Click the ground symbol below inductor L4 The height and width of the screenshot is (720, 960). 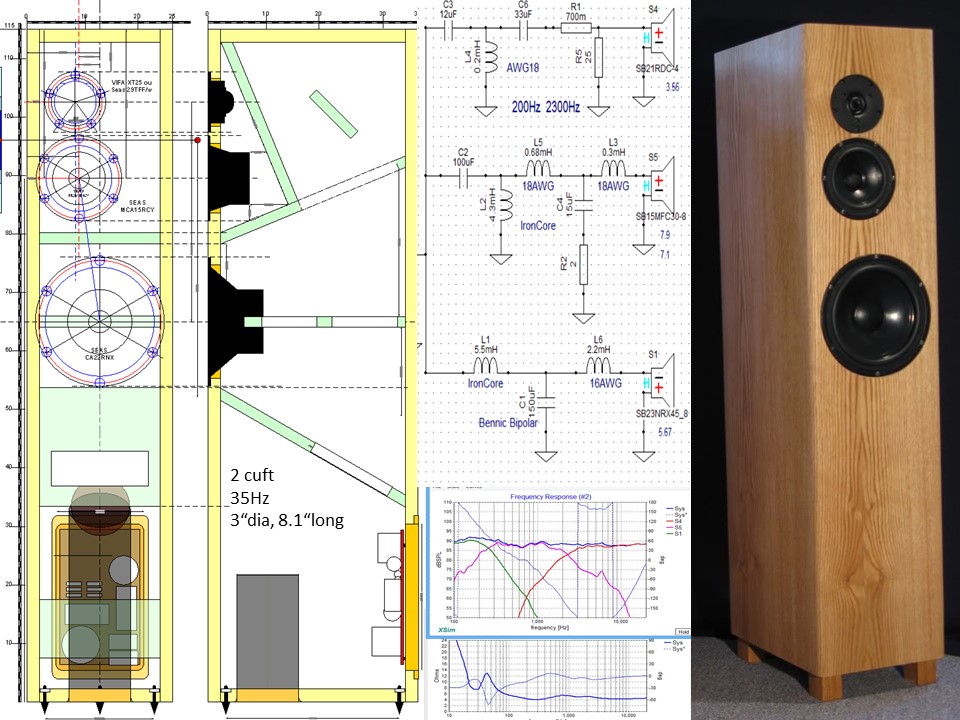(486, 111)
